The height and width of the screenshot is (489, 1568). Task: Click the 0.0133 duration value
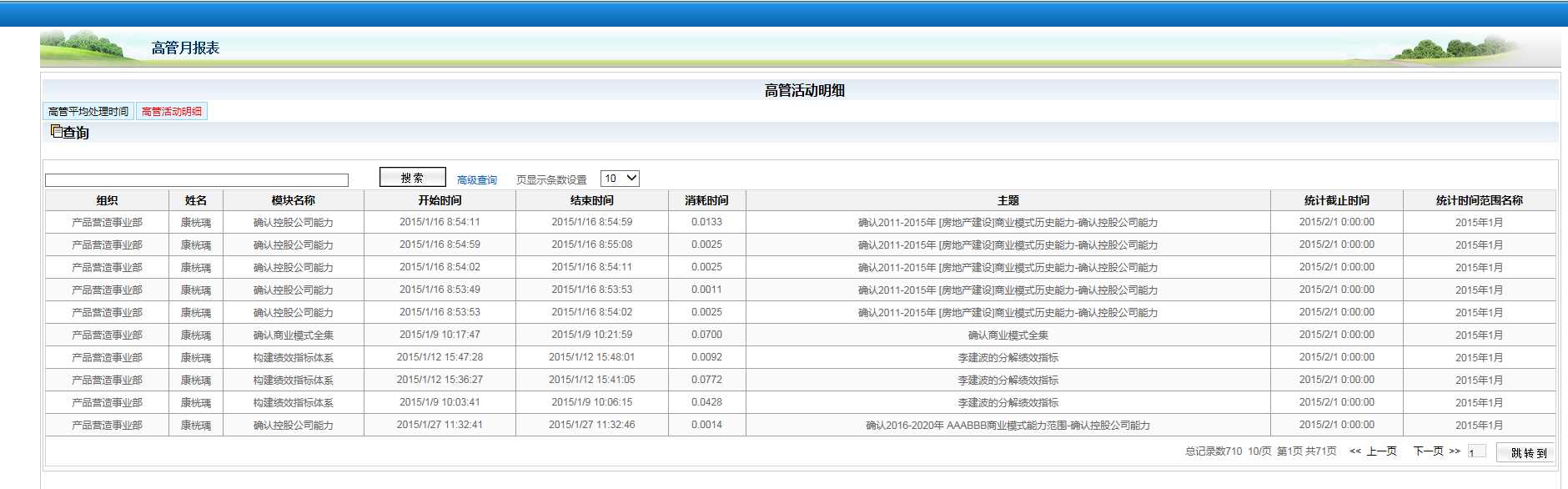tap(706, 222)
